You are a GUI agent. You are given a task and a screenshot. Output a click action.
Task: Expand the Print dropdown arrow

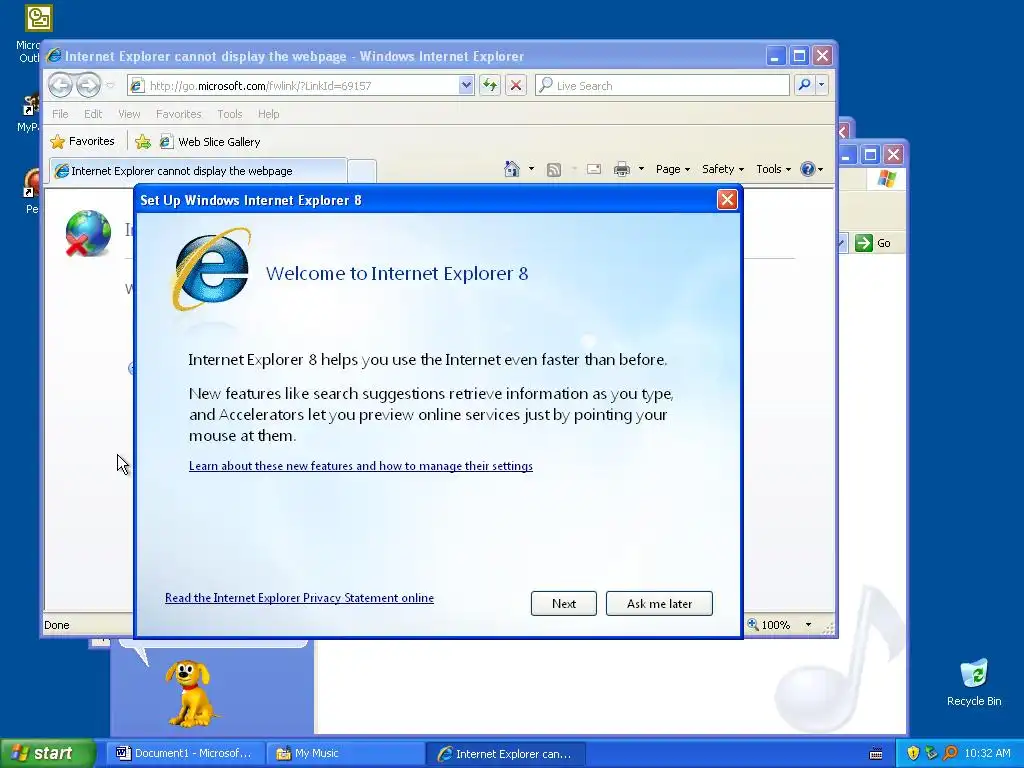pos(641,169)
